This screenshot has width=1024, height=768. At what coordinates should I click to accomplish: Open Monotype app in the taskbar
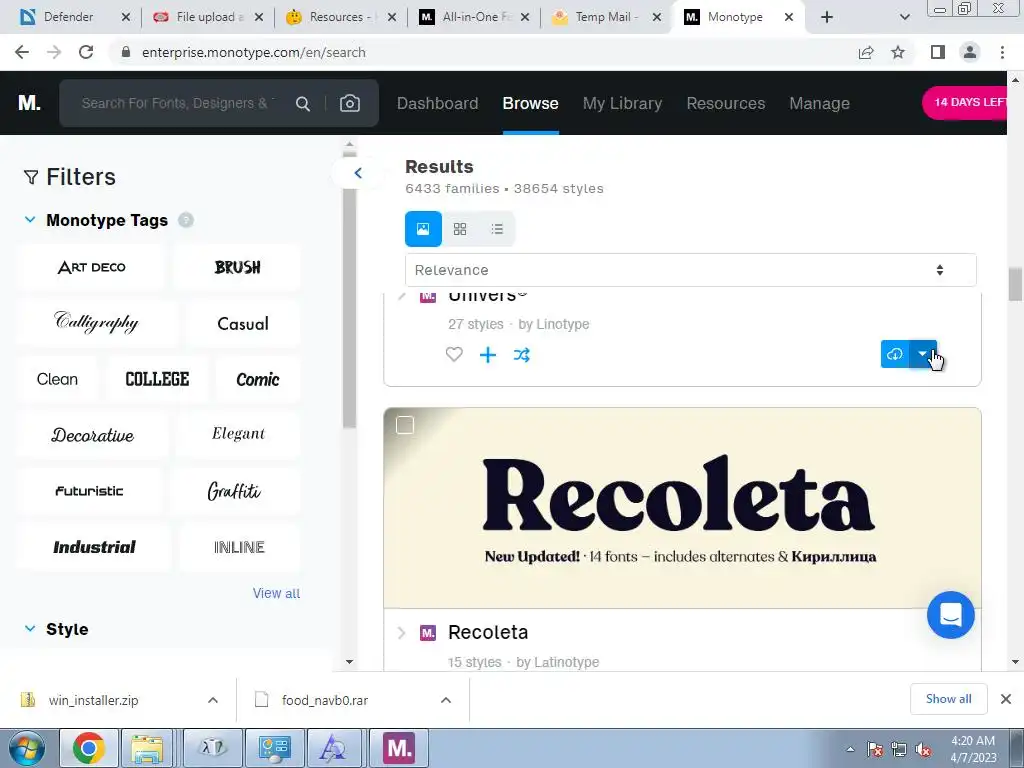(399, 748)
